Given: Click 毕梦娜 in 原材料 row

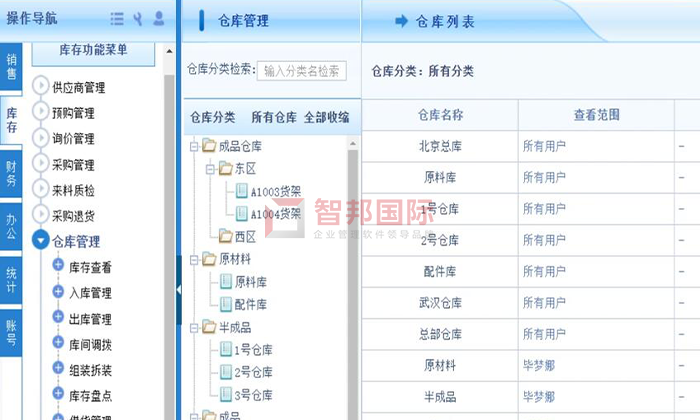Looking at the screenshot, I should pyautogui.click(x=539, y=366).
